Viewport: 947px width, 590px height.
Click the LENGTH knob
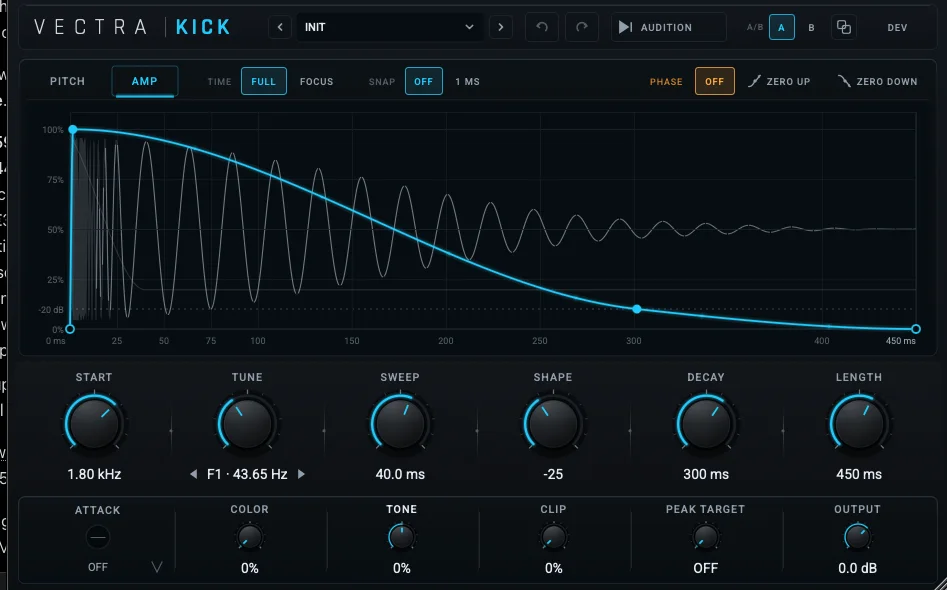859,423
